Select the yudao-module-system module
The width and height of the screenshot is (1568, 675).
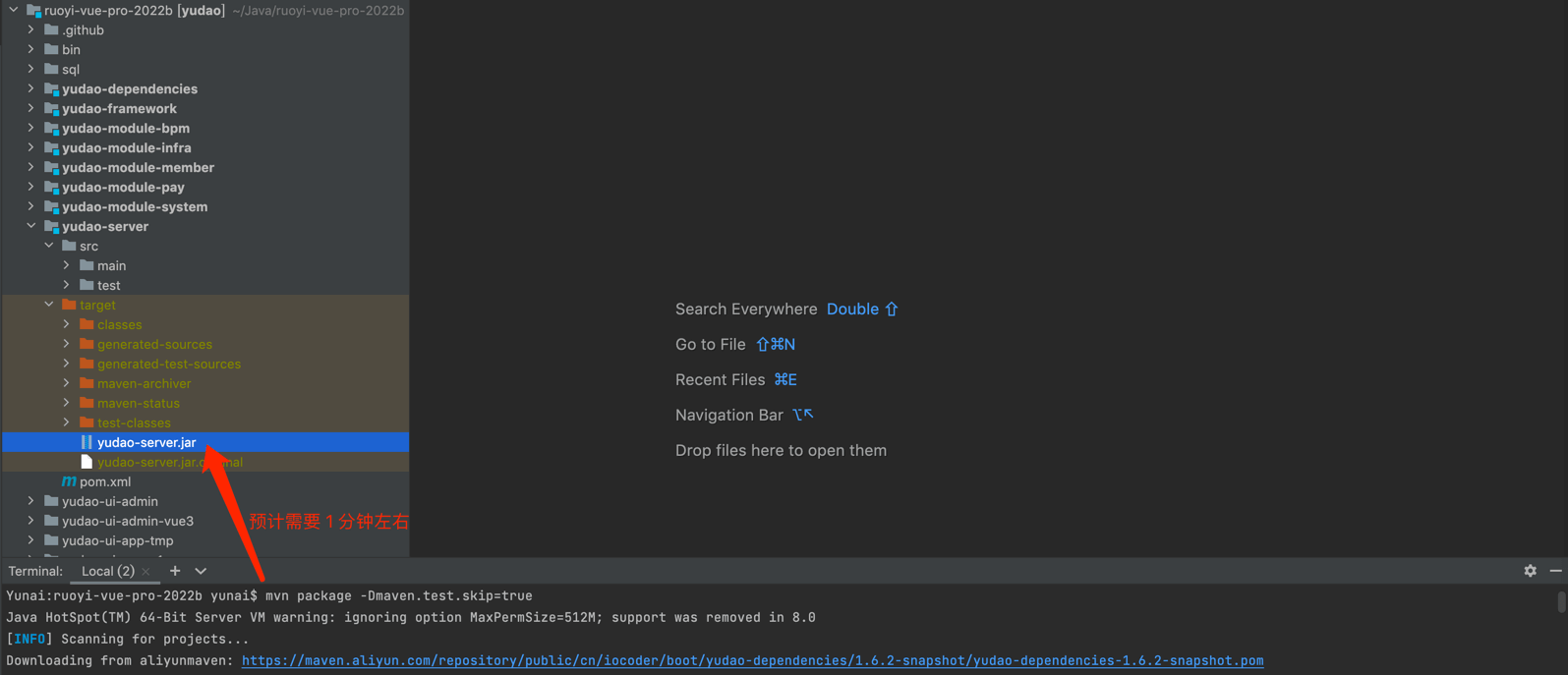(x=134, y=206)
